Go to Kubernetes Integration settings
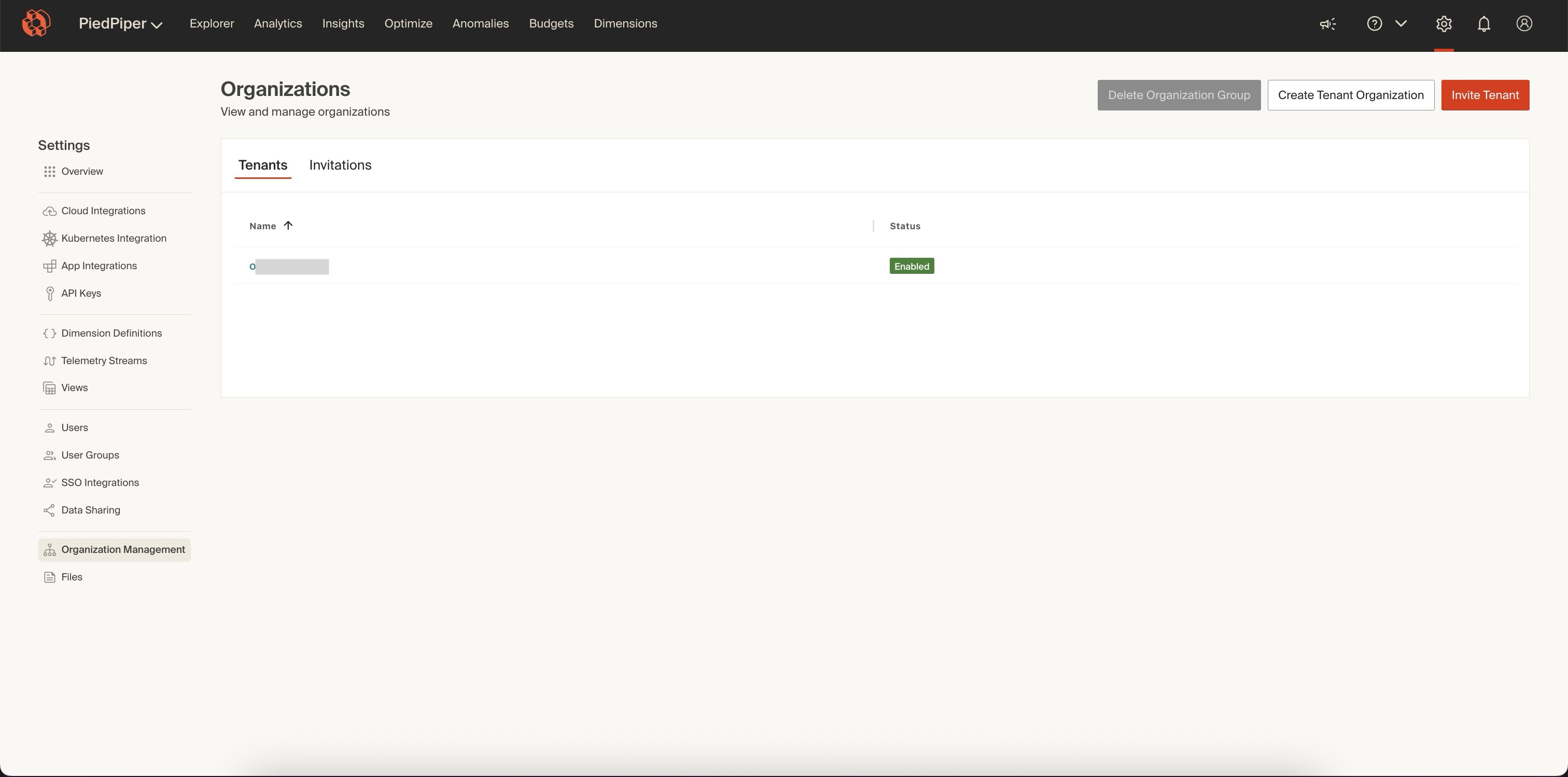This screenshot has height=777, width=1568. tap(114, 239)
